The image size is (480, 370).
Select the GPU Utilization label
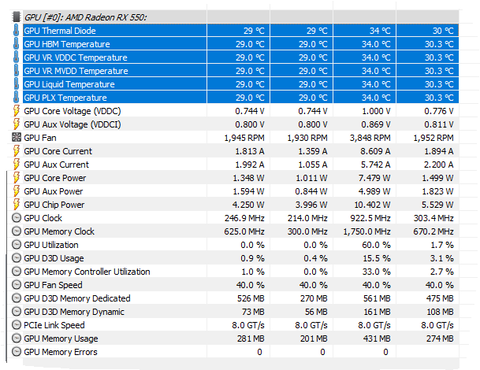[51, 245]
